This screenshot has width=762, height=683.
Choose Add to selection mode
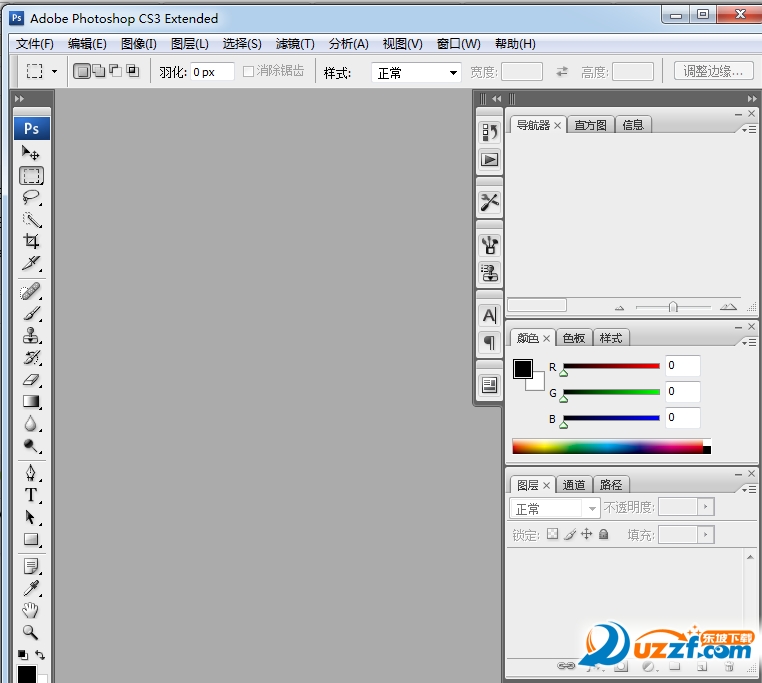(x=99, y=71)
